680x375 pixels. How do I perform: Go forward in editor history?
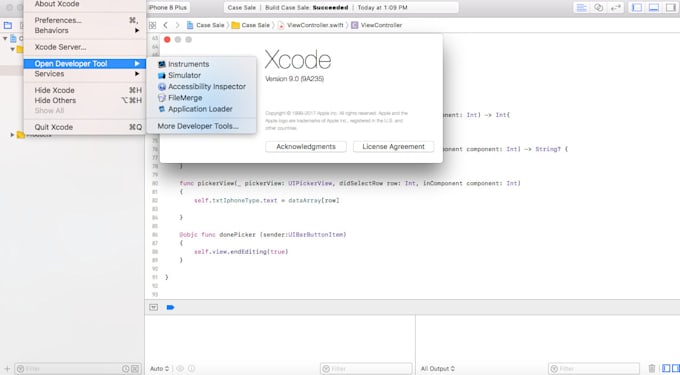(x=177, y=26)
